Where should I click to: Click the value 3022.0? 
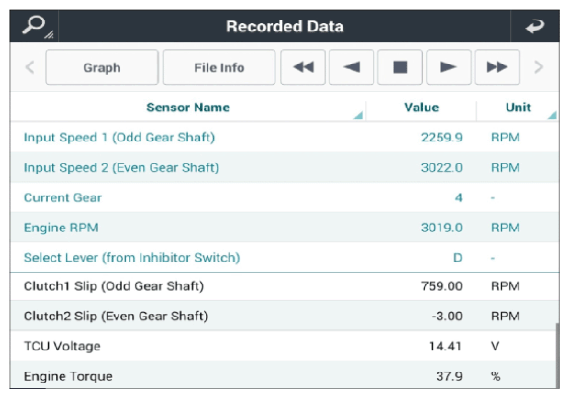442,167
